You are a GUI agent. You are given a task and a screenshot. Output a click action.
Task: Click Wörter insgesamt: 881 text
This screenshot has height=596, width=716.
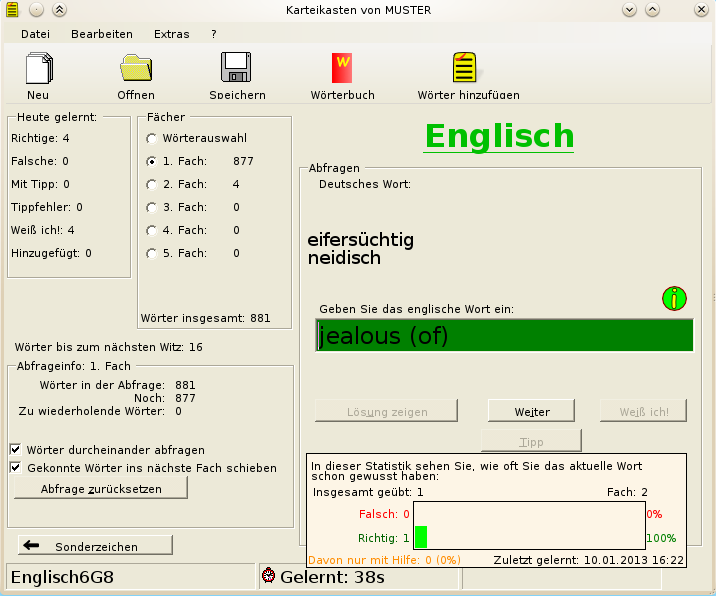(205, 318)
